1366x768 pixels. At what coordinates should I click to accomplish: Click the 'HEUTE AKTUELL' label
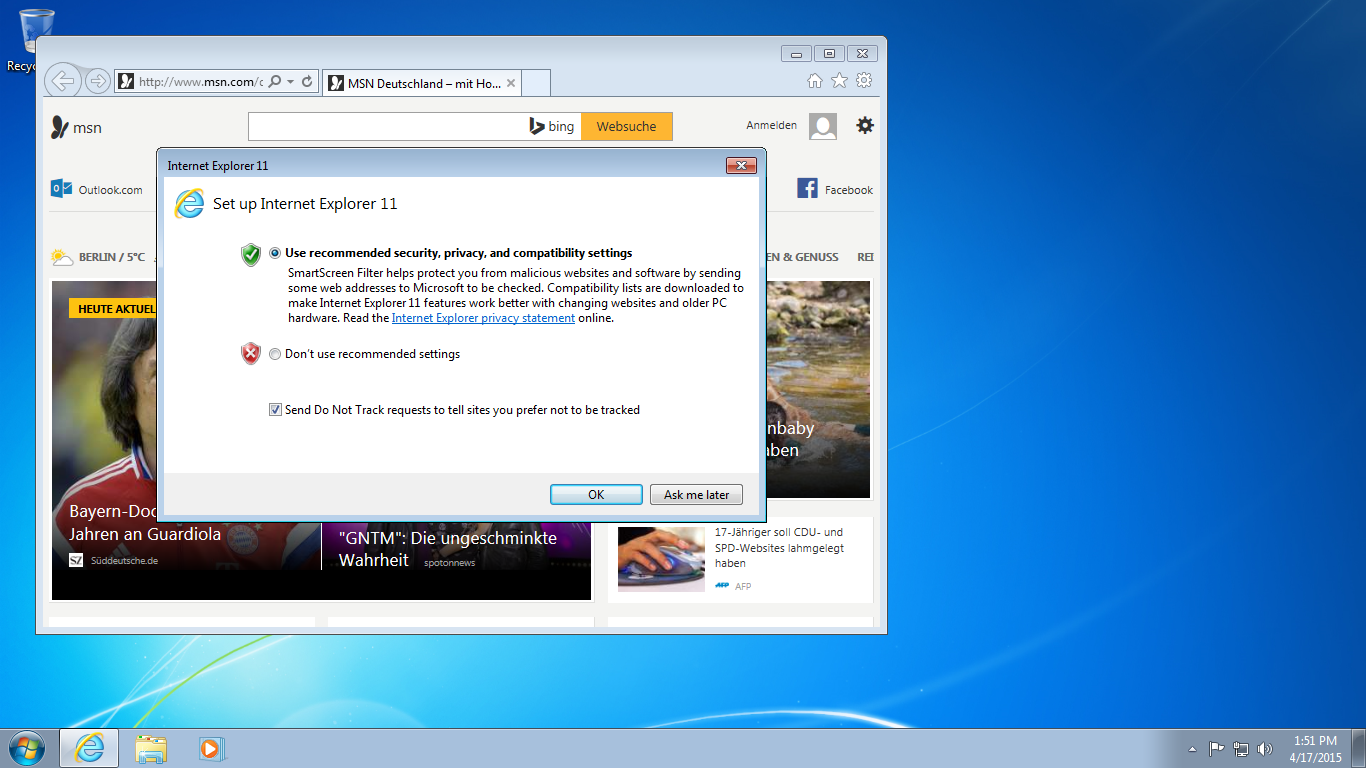[114, 309]
